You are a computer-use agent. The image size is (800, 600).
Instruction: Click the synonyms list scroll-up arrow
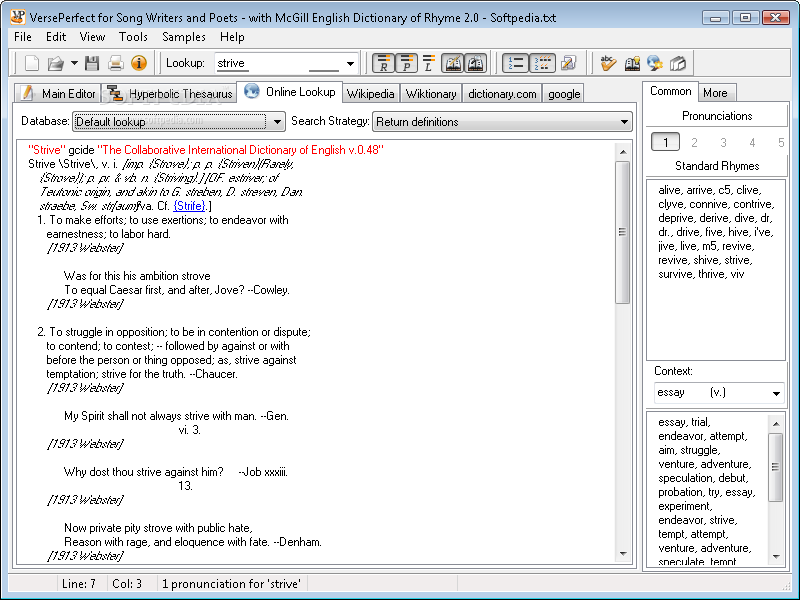pos(776,423)
